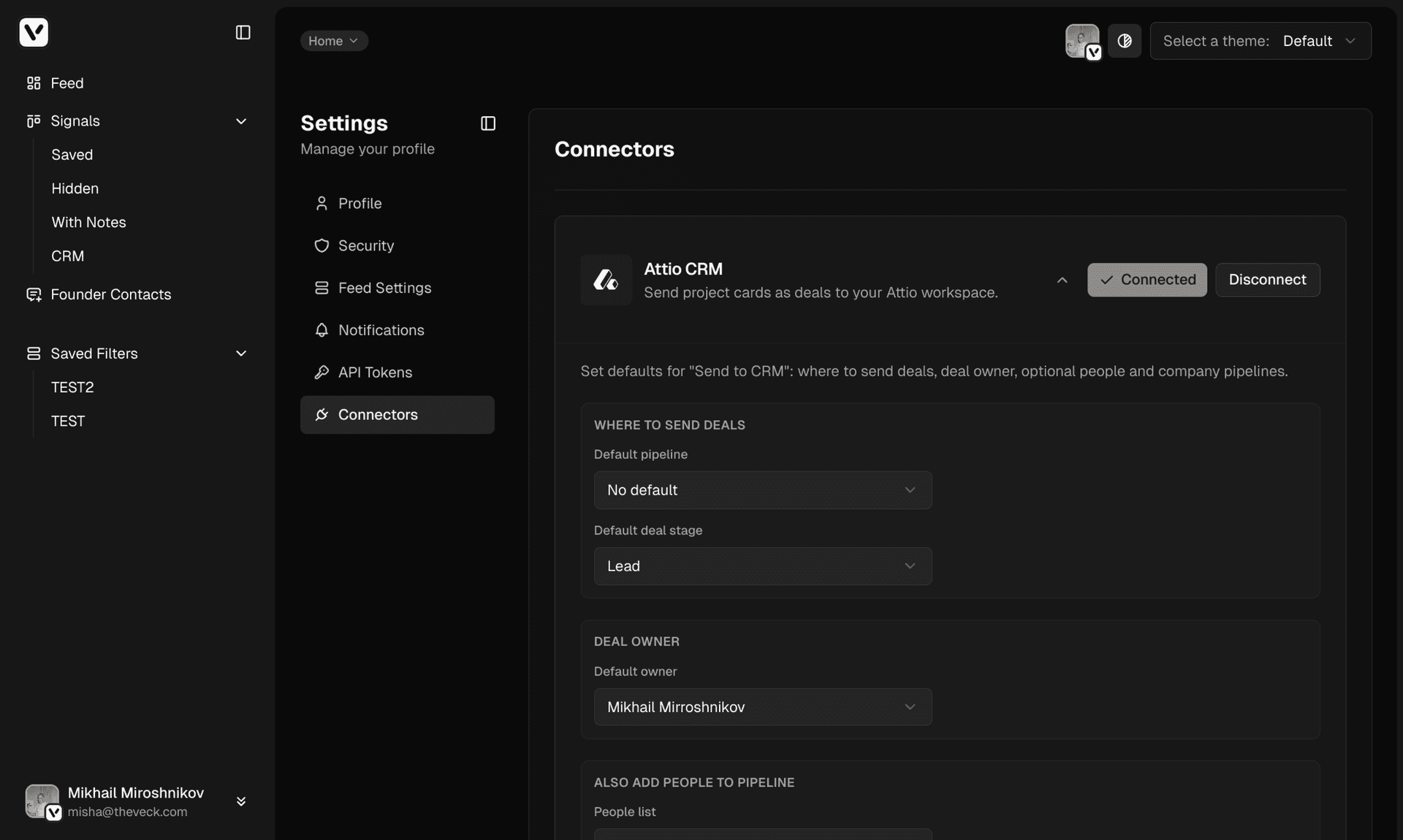Click the Notifications bell icon
The height and width of the screenshot is (840, 1403).
click(x=322, y=330)
